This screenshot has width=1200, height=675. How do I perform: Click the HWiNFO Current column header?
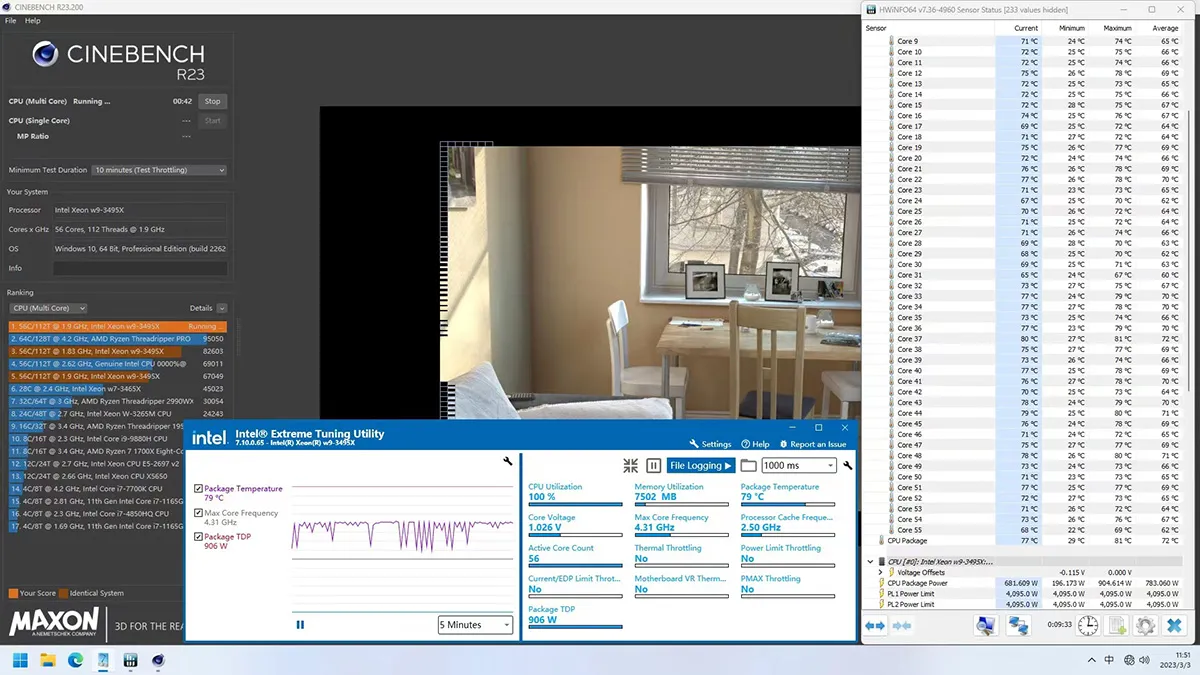click(1026, 28)
